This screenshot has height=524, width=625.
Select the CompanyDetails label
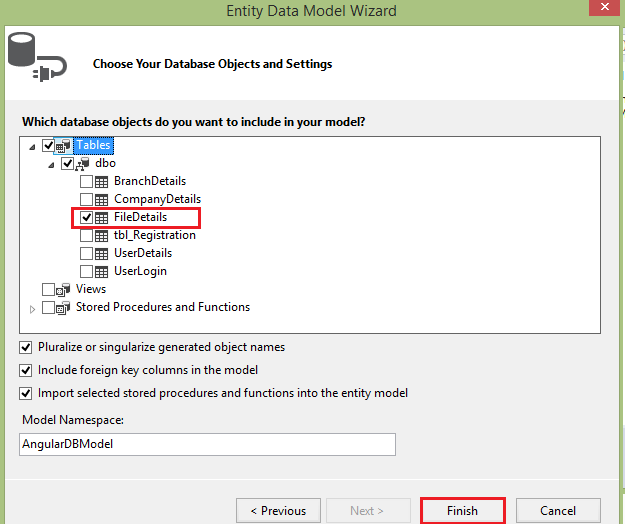click(157, 199)
